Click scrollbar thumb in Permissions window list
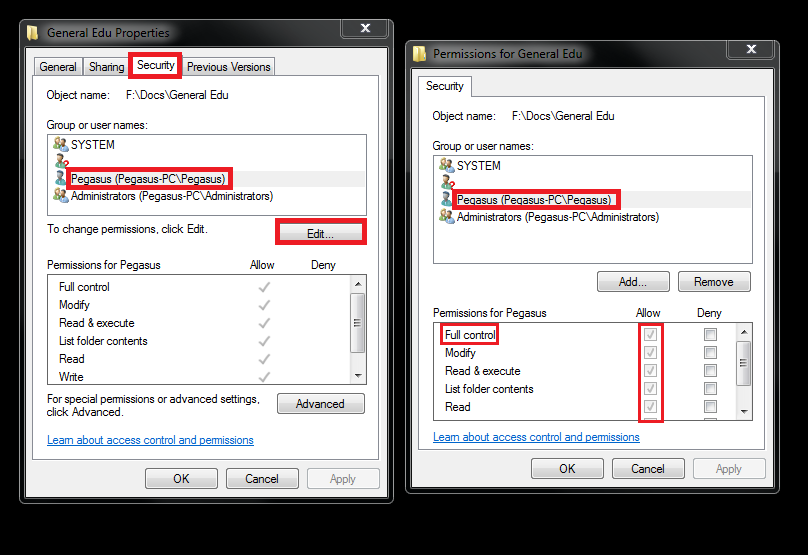 click(x=743, y=363)
